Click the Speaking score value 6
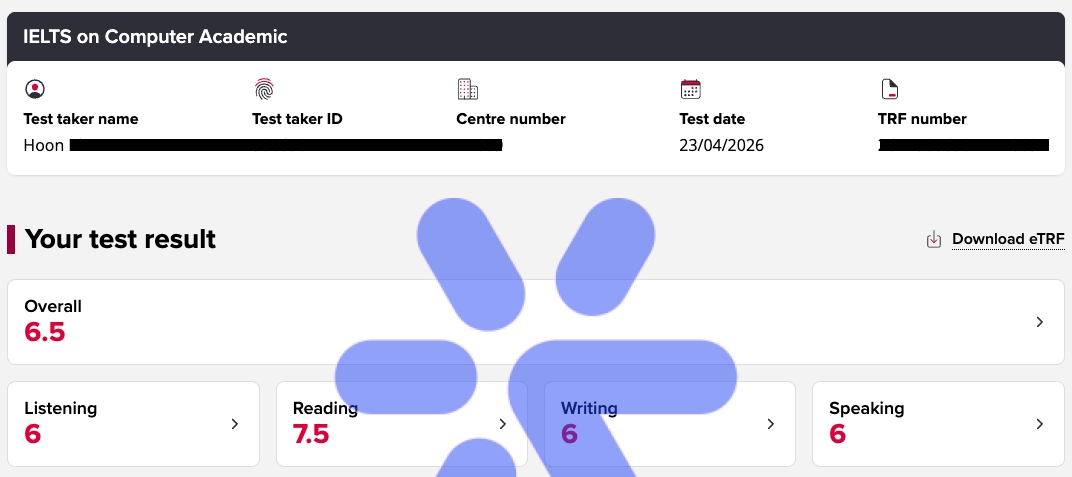 [838, 435]
